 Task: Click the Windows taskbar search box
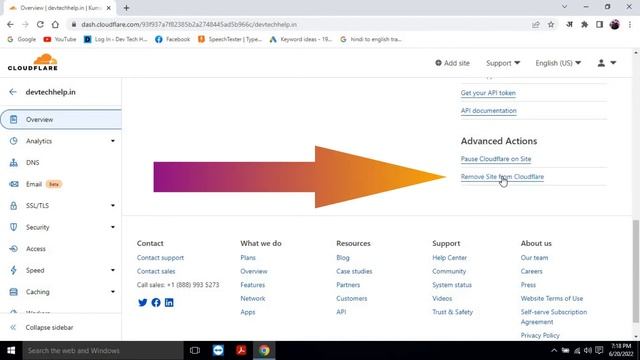[x=103, y=350]
